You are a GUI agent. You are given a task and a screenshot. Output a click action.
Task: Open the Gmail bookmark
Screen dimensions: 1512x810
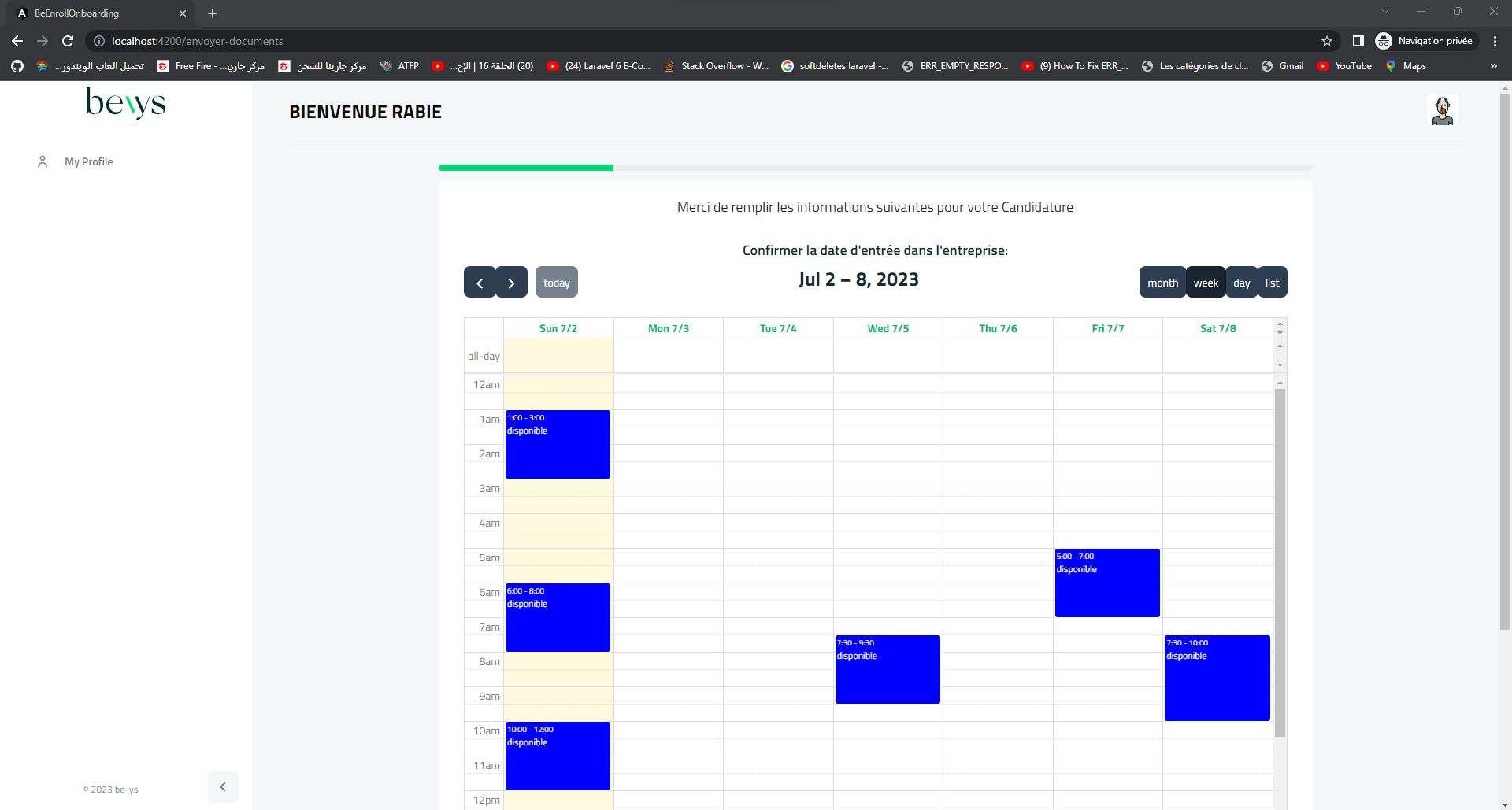[1282, 66]
